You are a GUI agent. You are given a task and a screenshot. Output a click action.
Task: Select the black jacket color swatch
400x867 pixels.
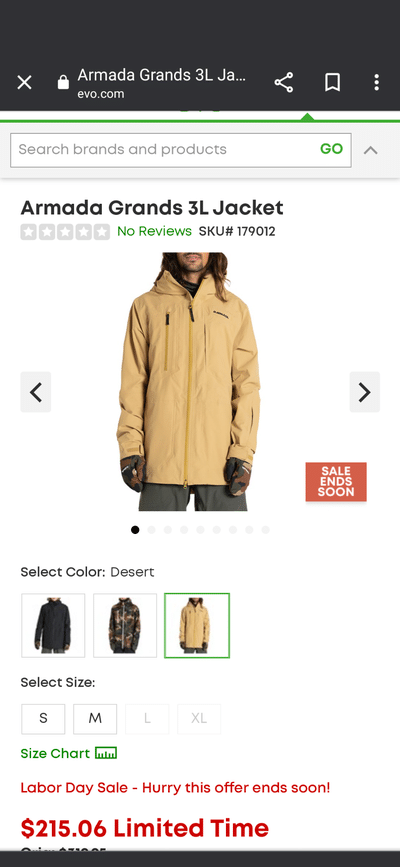53,625
